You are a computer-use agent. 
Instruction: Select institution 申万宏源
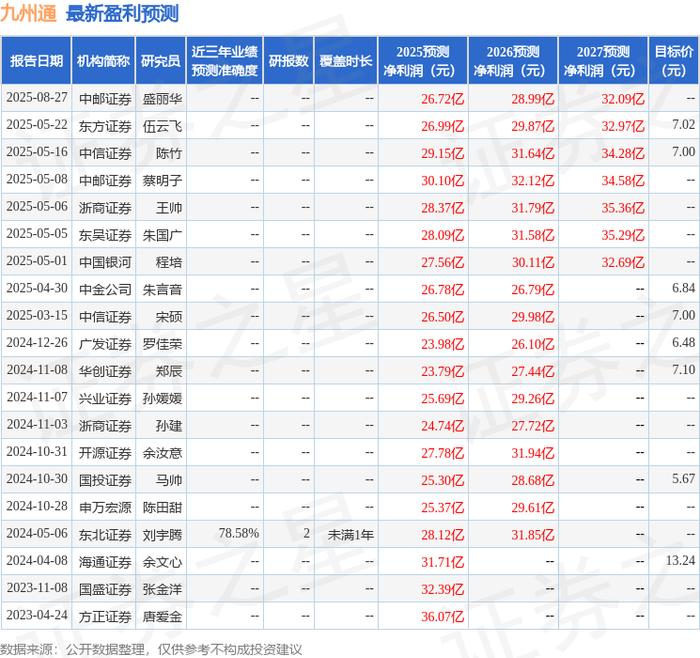105,508
